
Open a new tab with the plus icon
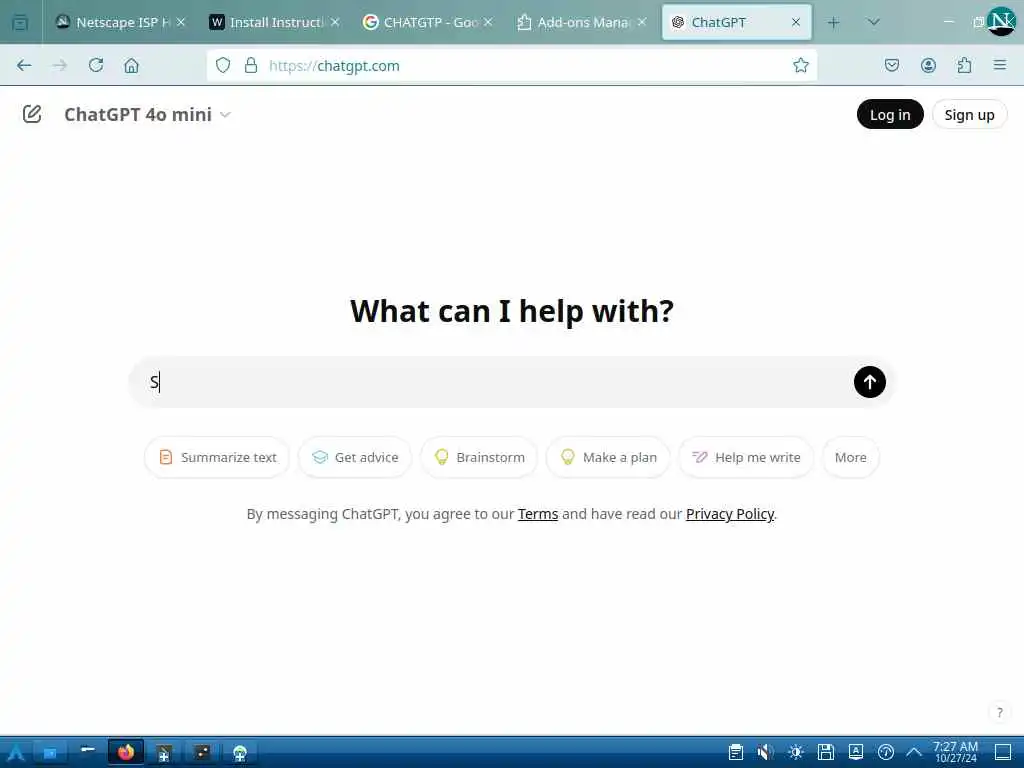pos(833,22)
